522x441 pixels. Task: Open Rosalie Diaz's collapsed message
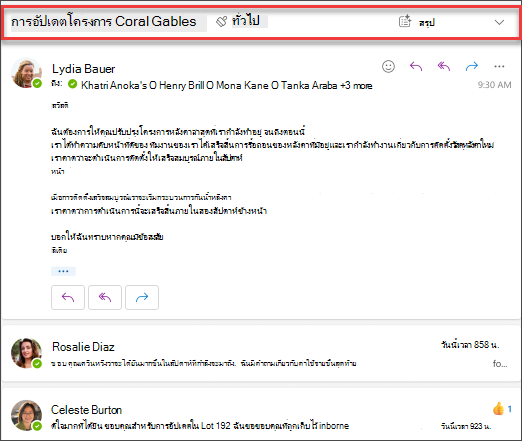coord(261,354)
